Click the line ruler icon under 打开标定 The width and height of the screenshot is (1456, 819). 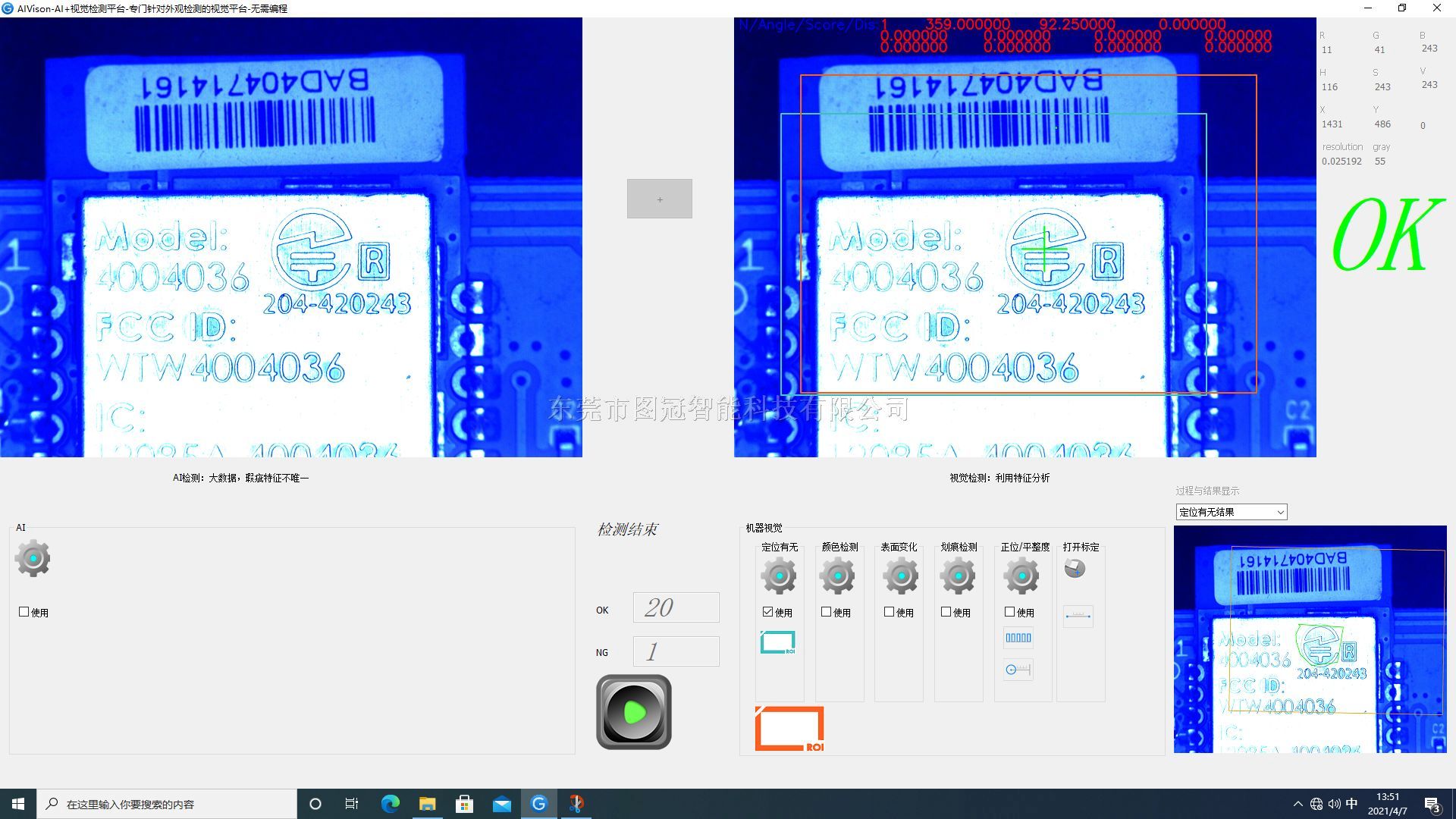click(x=1078, y=616)
